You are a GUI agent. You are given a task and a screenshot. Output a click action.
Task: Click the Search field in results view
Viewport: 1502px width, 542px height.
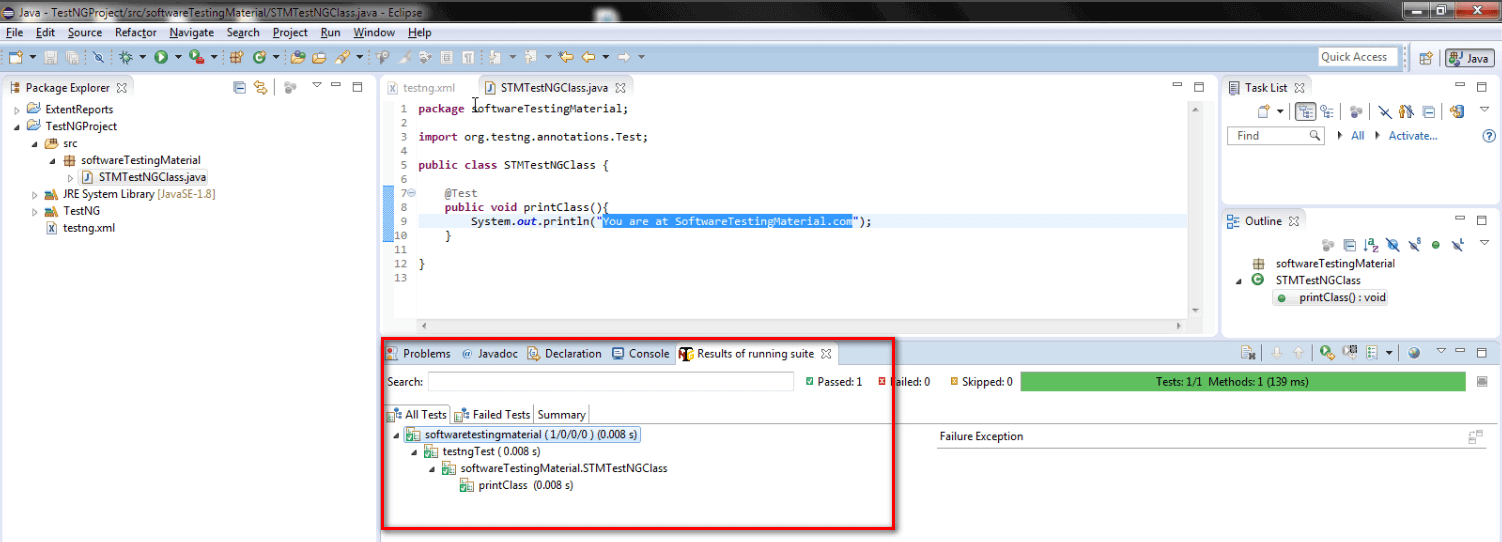611,381
